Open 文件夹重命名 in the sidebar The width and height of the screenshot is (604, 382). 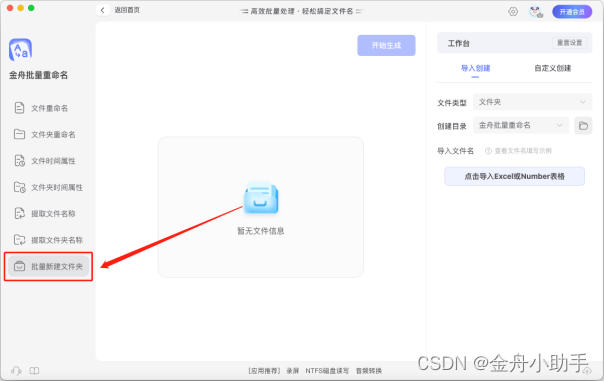48,134
